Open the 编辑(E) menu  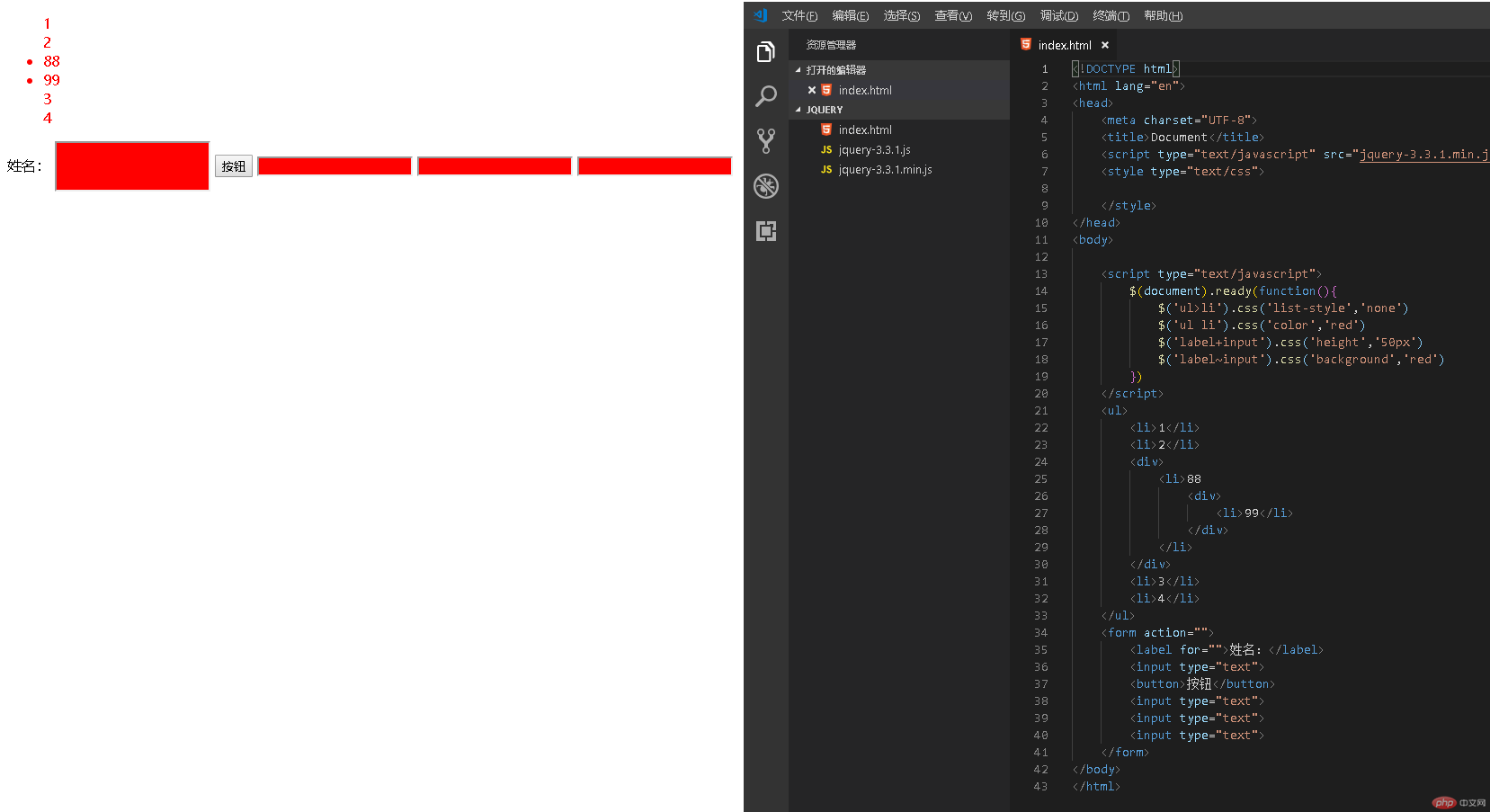pyautogui.click(x=850, y=15)
